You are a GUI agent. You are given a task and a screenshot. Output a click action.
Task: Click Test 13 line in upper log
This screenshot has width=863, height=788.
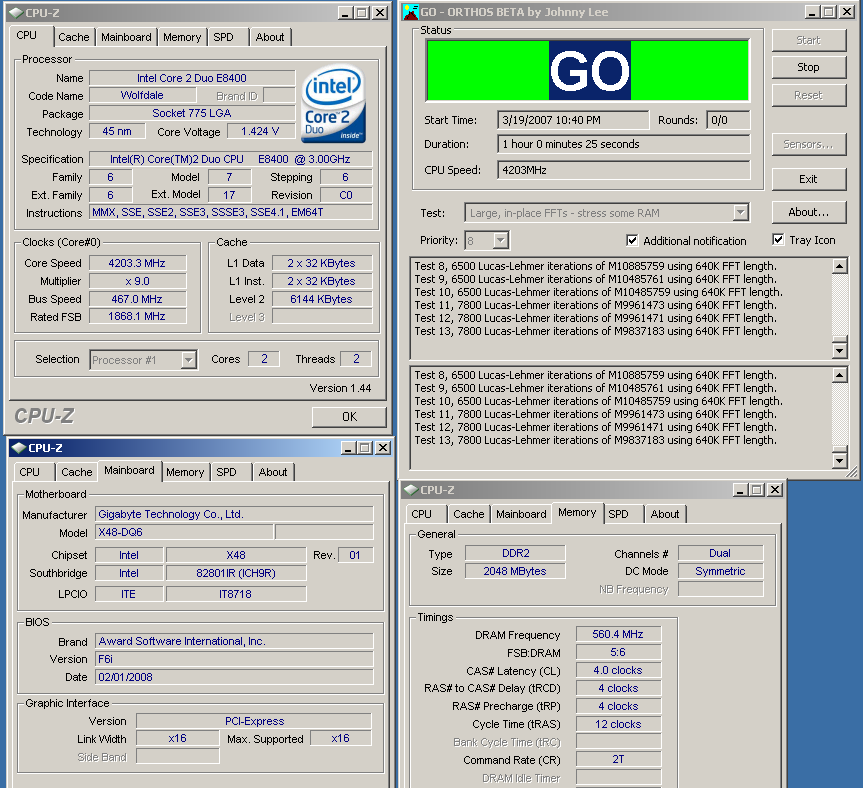(596, 331)
